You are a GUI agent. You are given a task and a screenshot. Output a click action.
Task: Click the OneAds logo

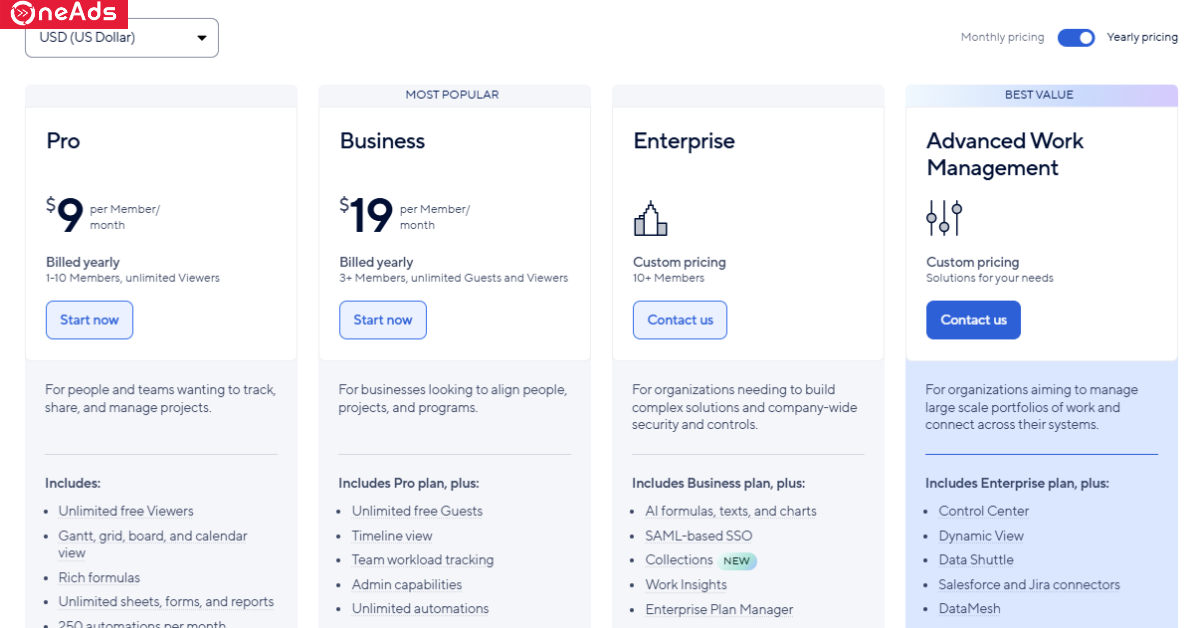pos(64,14)
